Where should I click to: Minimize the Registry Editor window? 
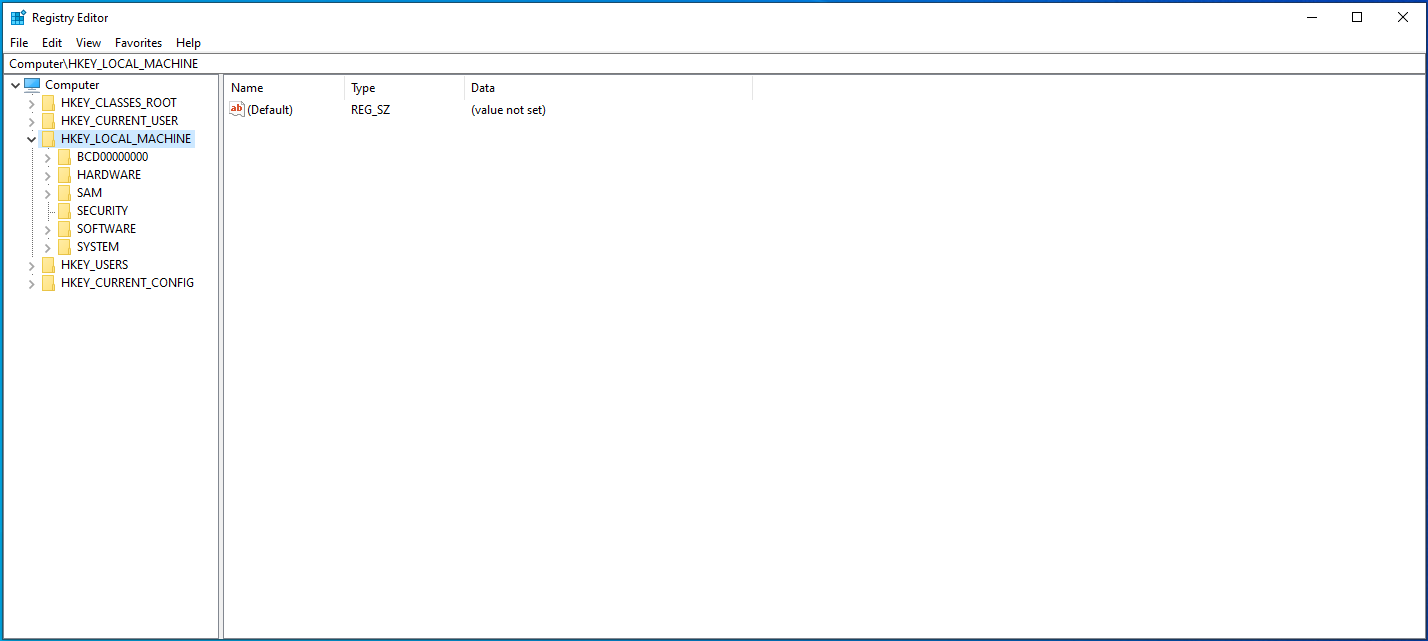1311,17
